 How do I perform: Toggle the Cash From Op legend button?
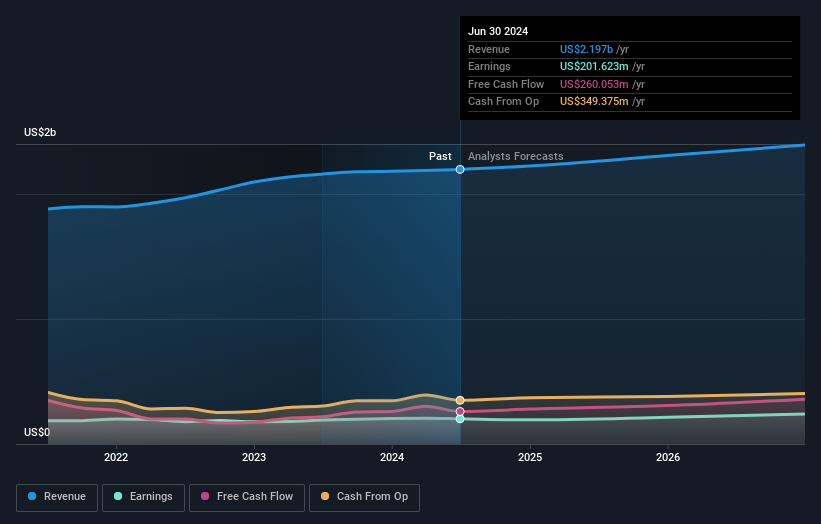click(x=364, y=497)
